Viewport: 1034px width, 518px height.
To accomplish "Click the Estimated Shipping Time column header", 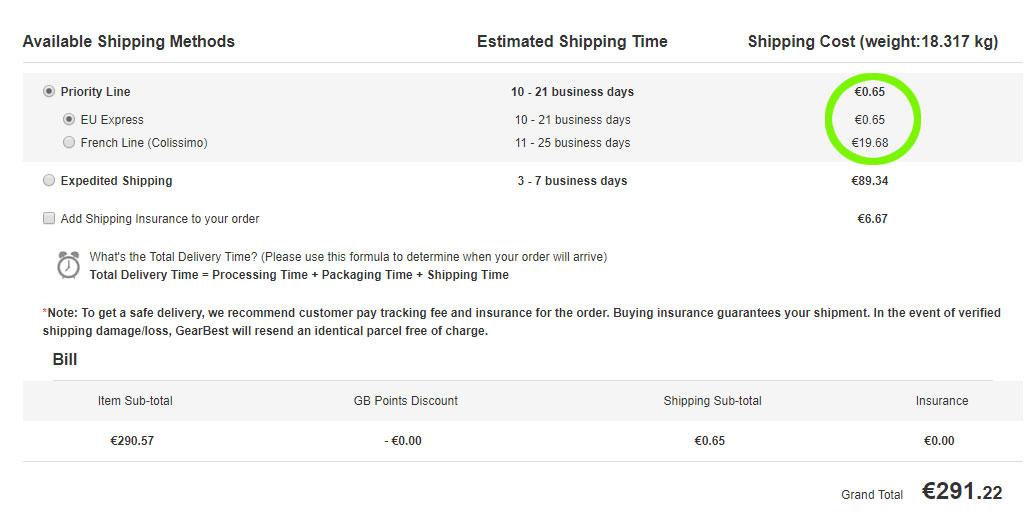I will pos(572,42).
